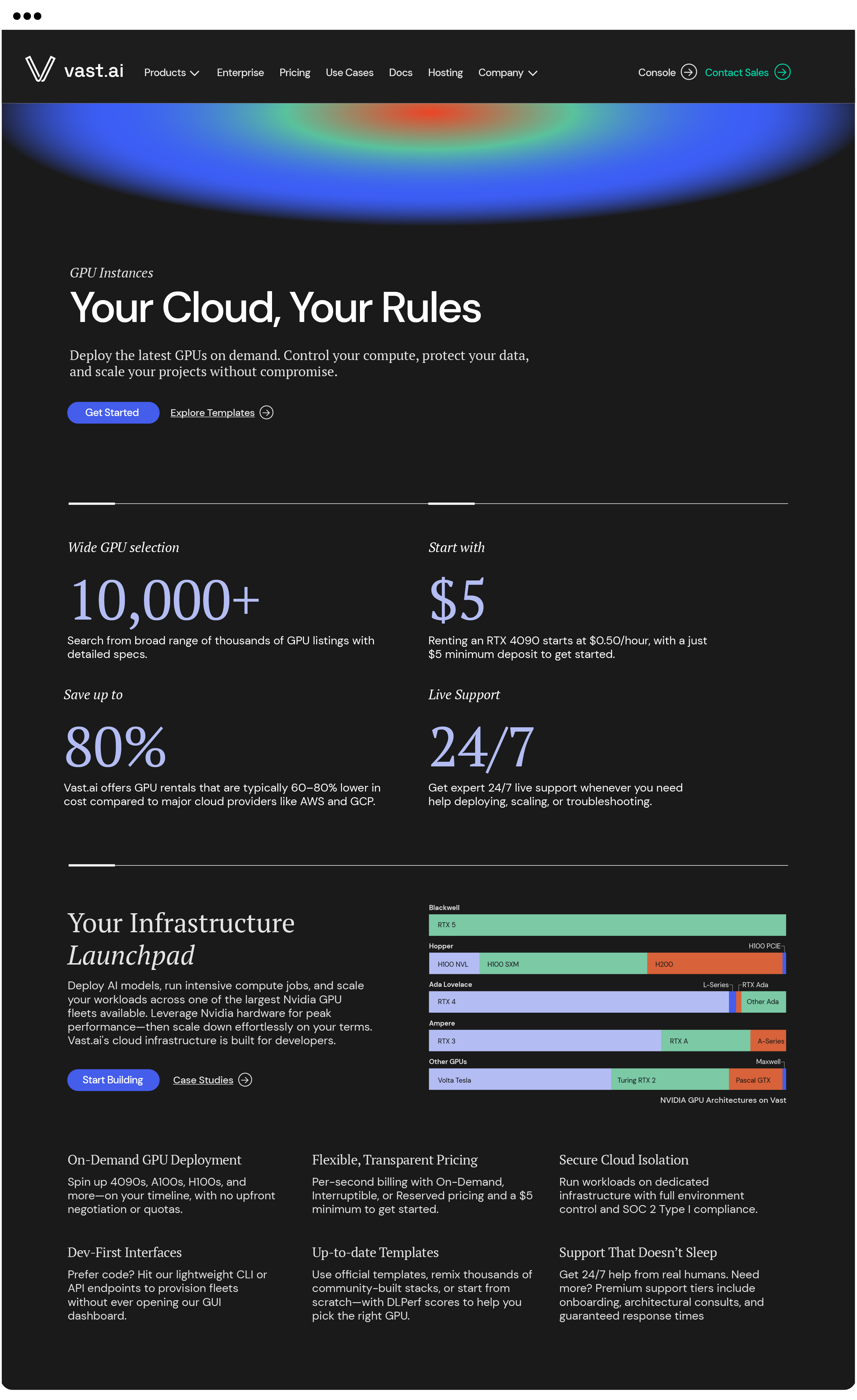Open the Enterprise menu item
Screen dimensions: 857x1400
point(240,73)
